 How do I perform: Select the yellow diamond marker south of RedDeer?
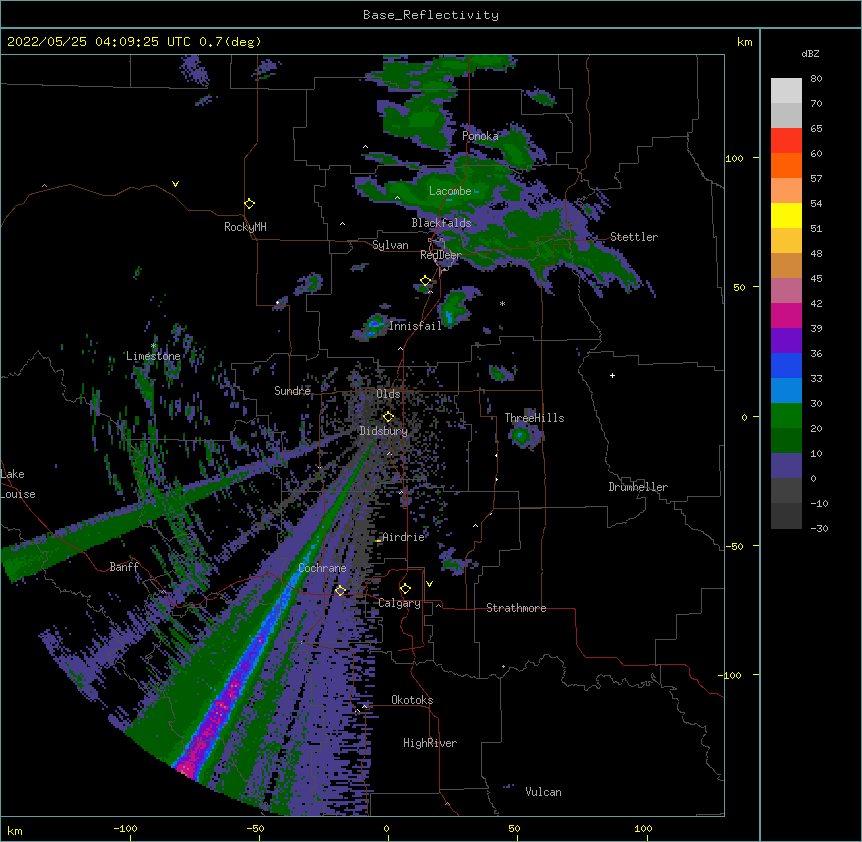tap(426, 281)
